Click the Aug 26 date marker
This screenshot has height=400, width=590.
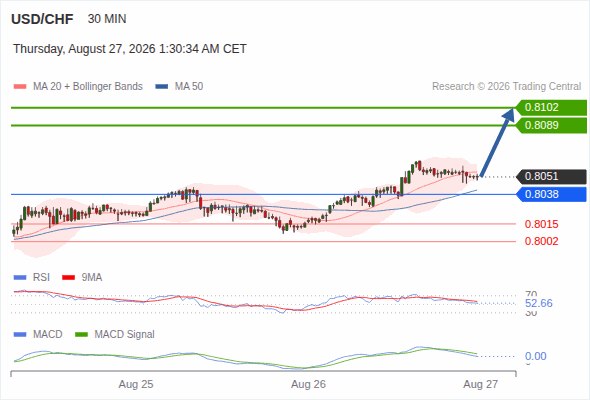(x=308, y=384)
